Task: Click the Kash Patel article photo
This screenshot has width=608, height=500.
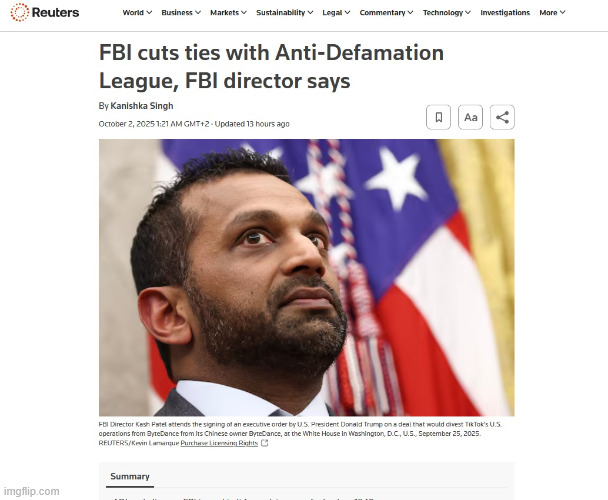Action: point(307,277)
